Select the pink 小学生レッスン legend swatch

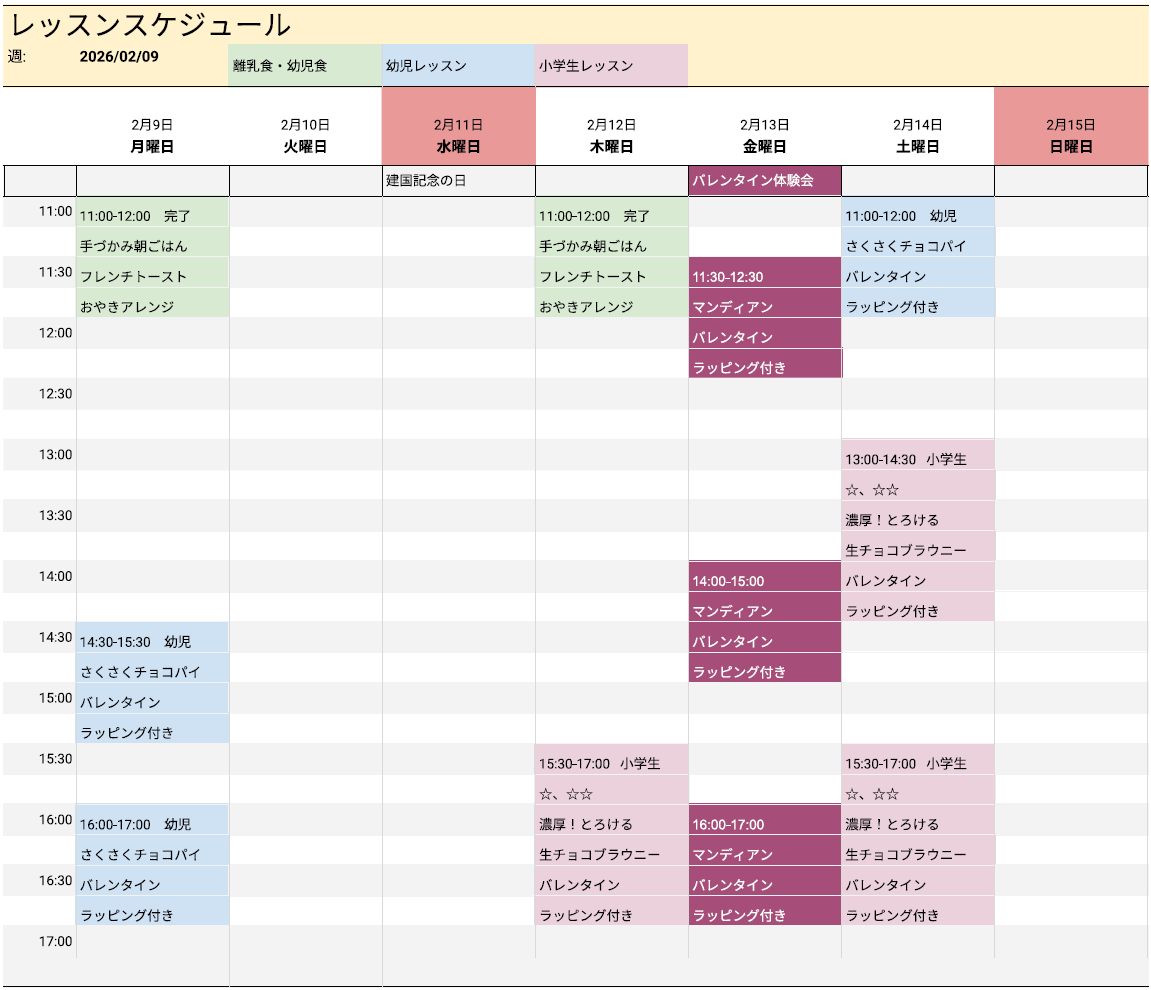pos(611,66)
